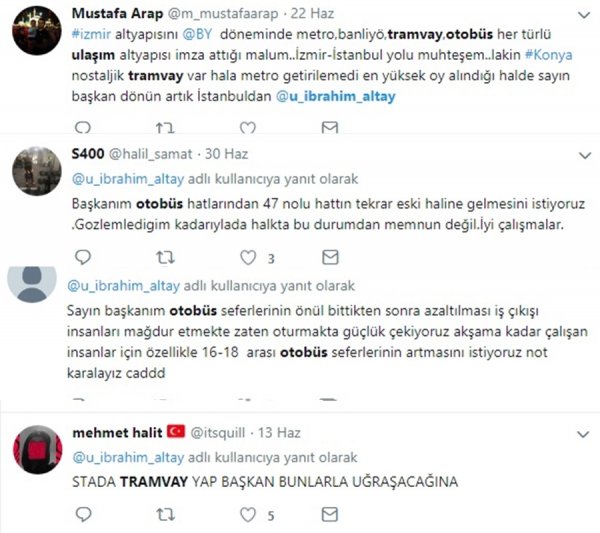600x533 pixels.
Task: Like S400's tweet with 3 likes
Action: 248,258
